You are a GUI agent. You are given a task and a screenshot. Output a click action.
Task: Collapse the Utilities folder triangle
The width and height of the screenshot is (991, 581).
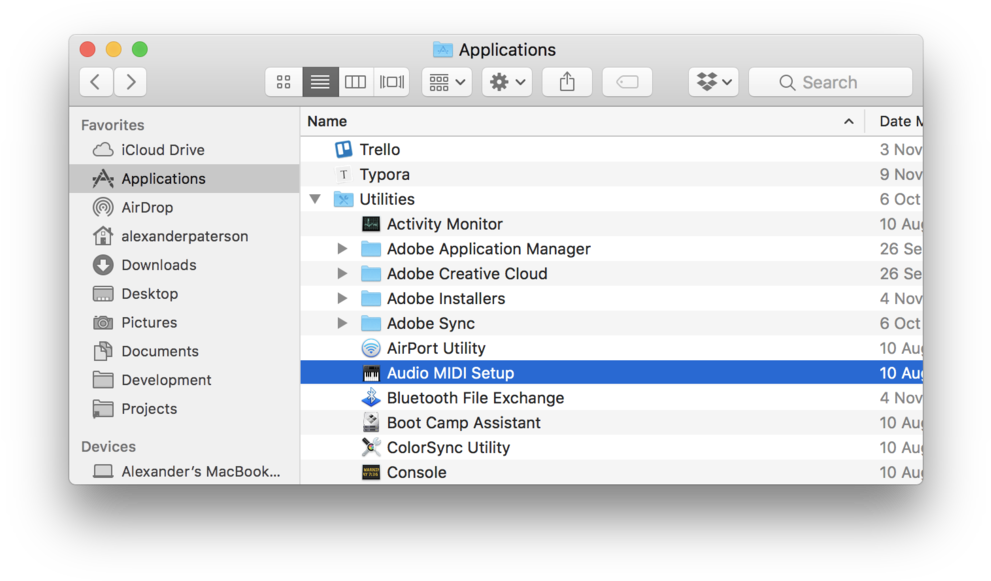tap(315, 199)
